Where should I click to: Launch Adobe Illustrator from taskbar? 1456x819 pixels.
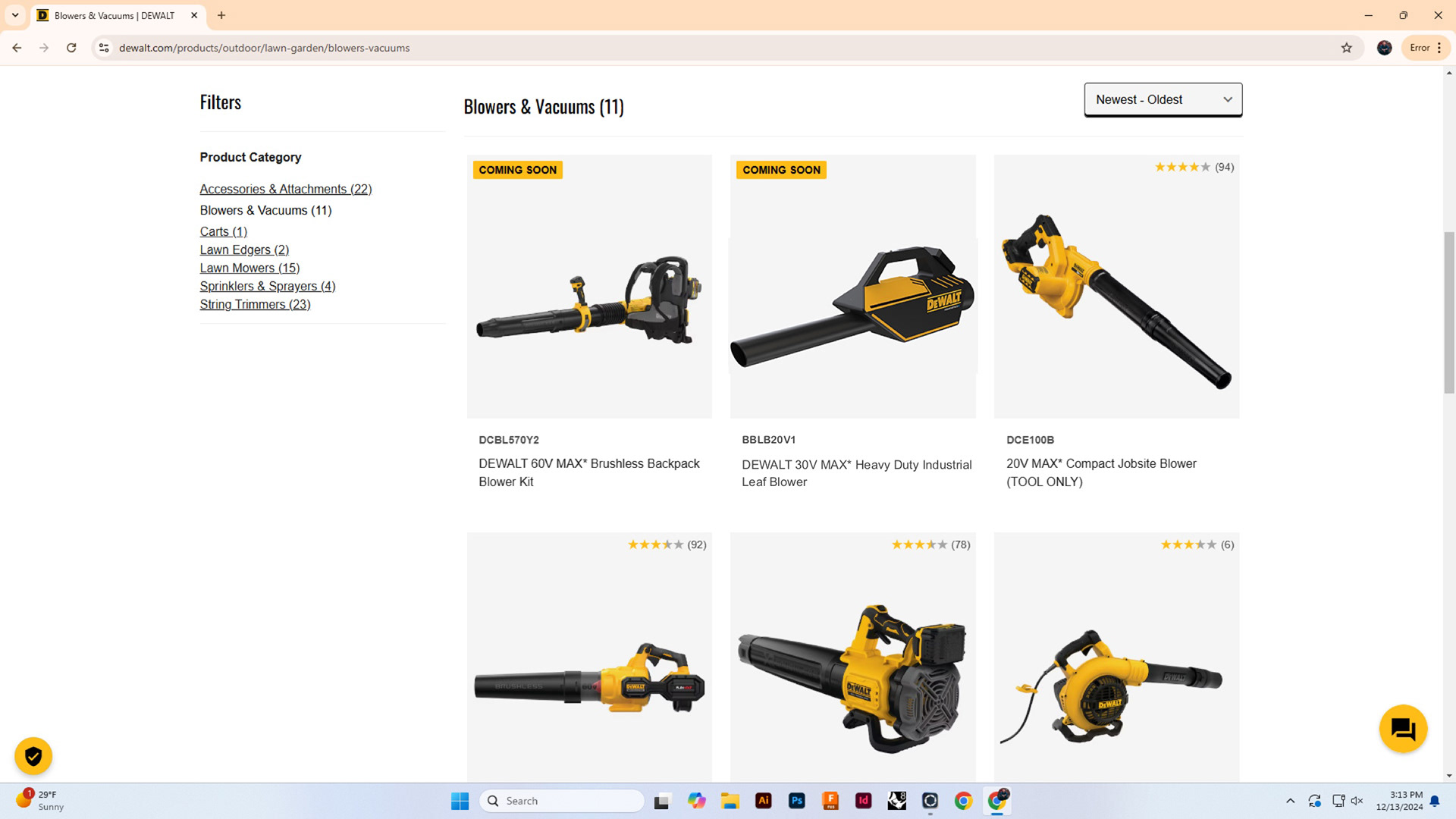pos(763,801)
